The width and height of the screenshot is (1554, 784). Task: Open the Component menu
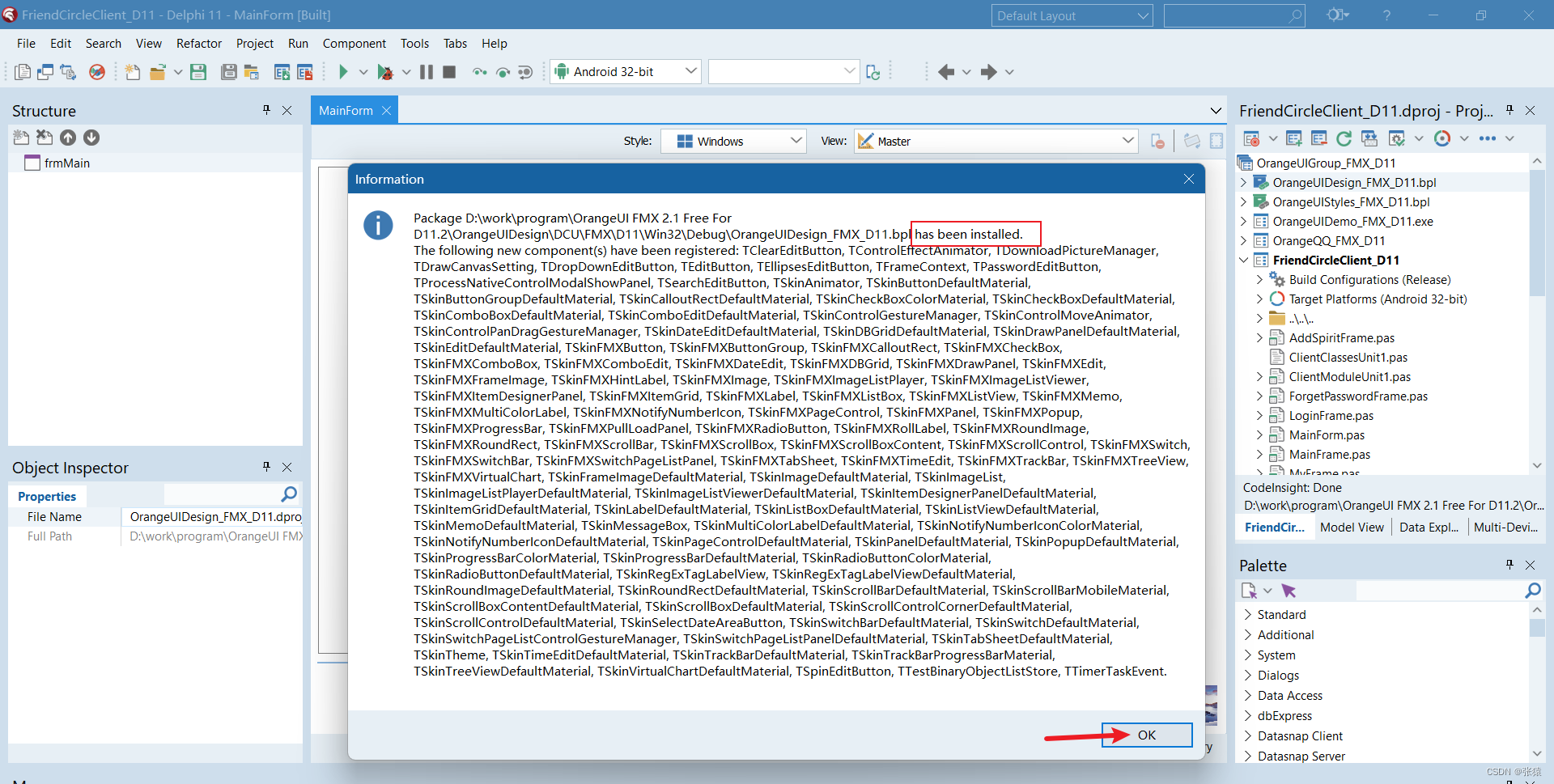tap(354, 43)
